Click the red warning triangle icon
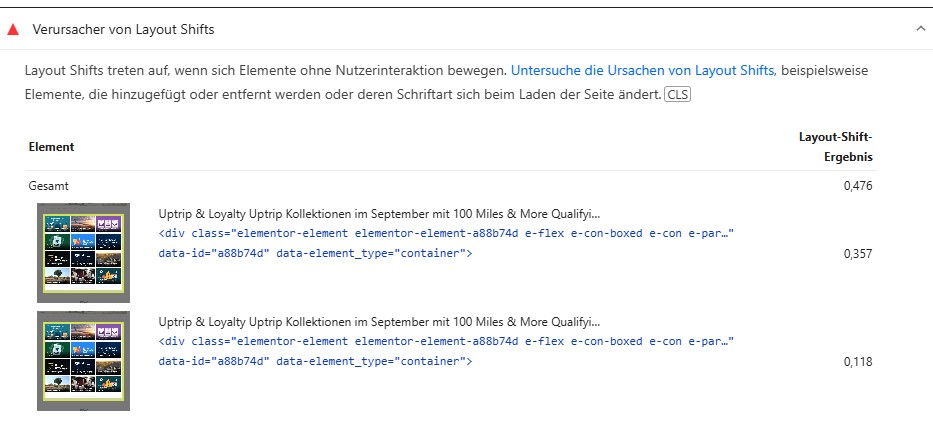Image resolution: width=933 pixels, height=428 pixels. pos(13,30)
